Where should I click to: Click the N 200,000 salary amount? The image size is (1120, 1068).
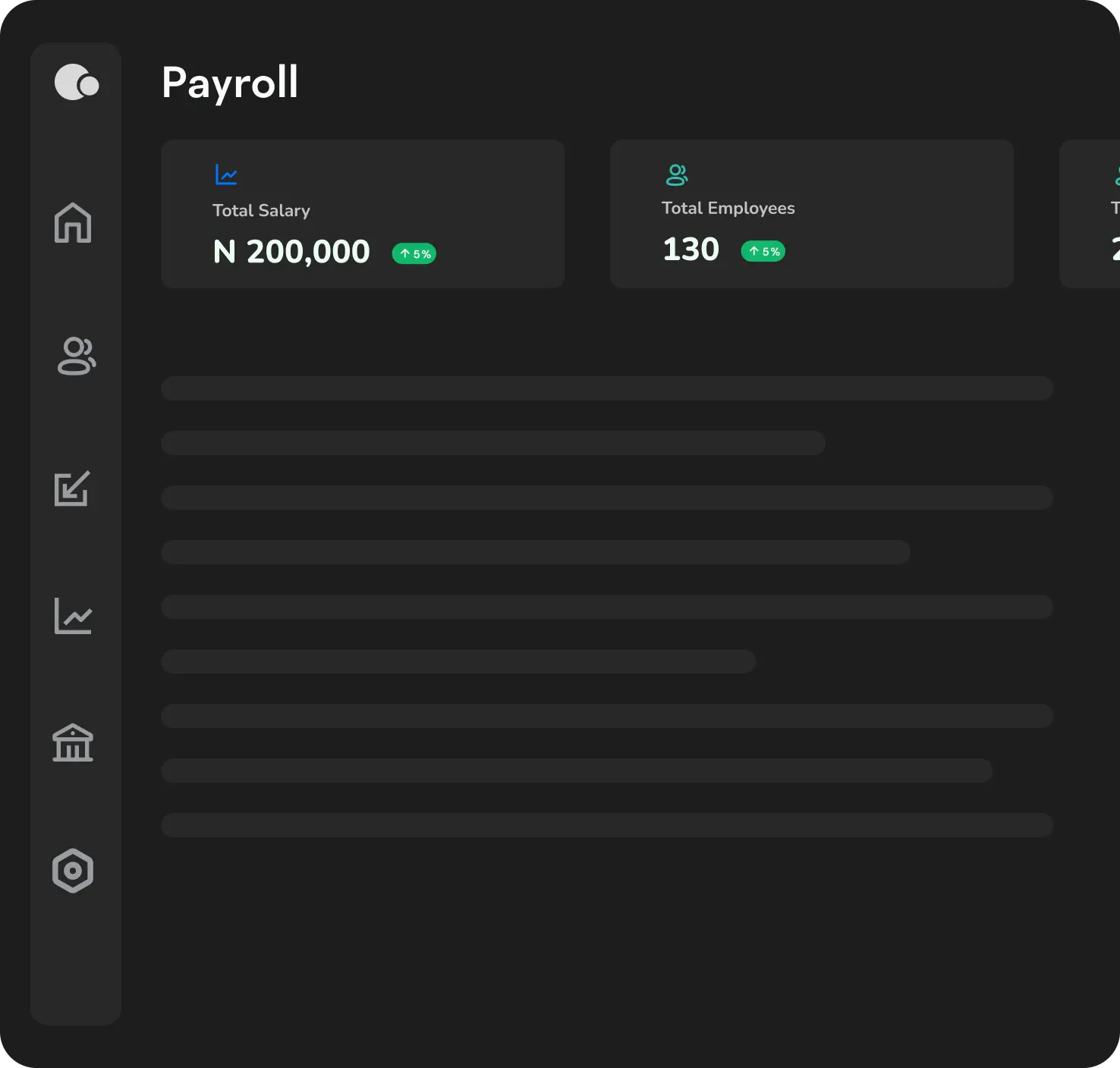coord(291,252)
